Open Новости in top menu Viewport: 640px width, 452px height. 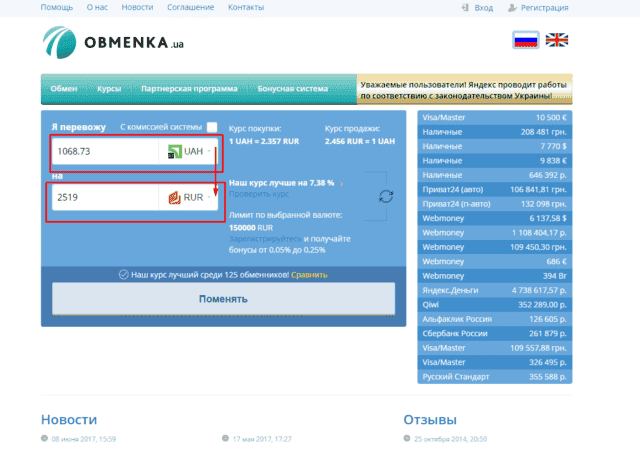click(x=137, y=7)
